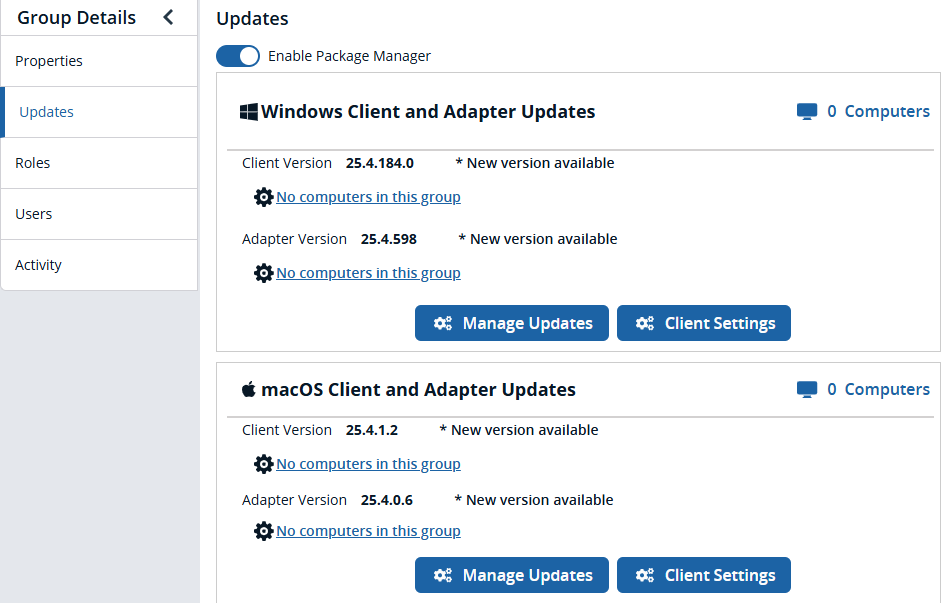Click the gear icon beside macOS Client Version link
Image resolution: width=945 pixels, height=603 pixels.
coord(263,464)
